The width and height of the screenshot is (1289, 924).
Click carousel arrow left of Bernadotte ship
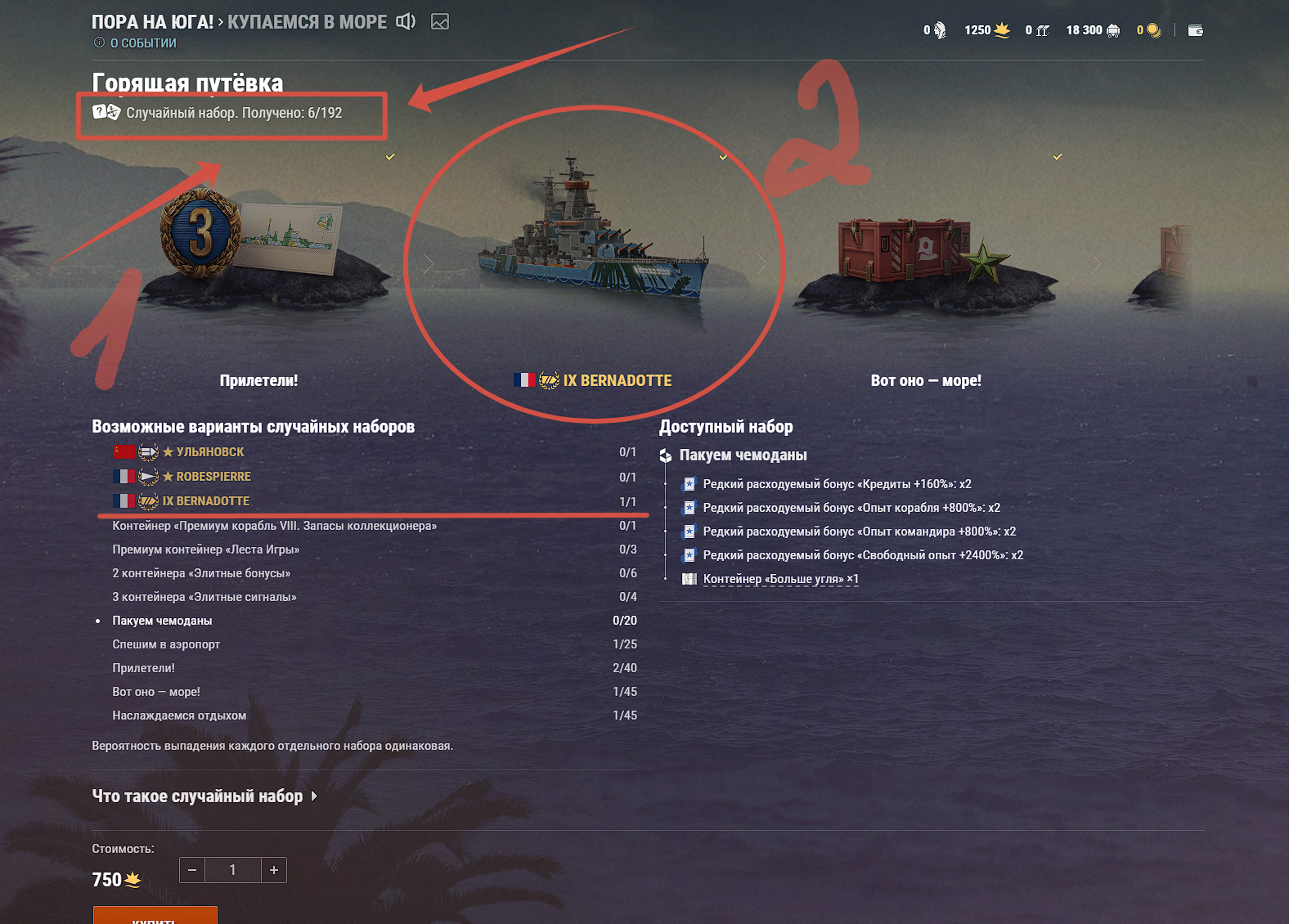[x=428, y=263]
